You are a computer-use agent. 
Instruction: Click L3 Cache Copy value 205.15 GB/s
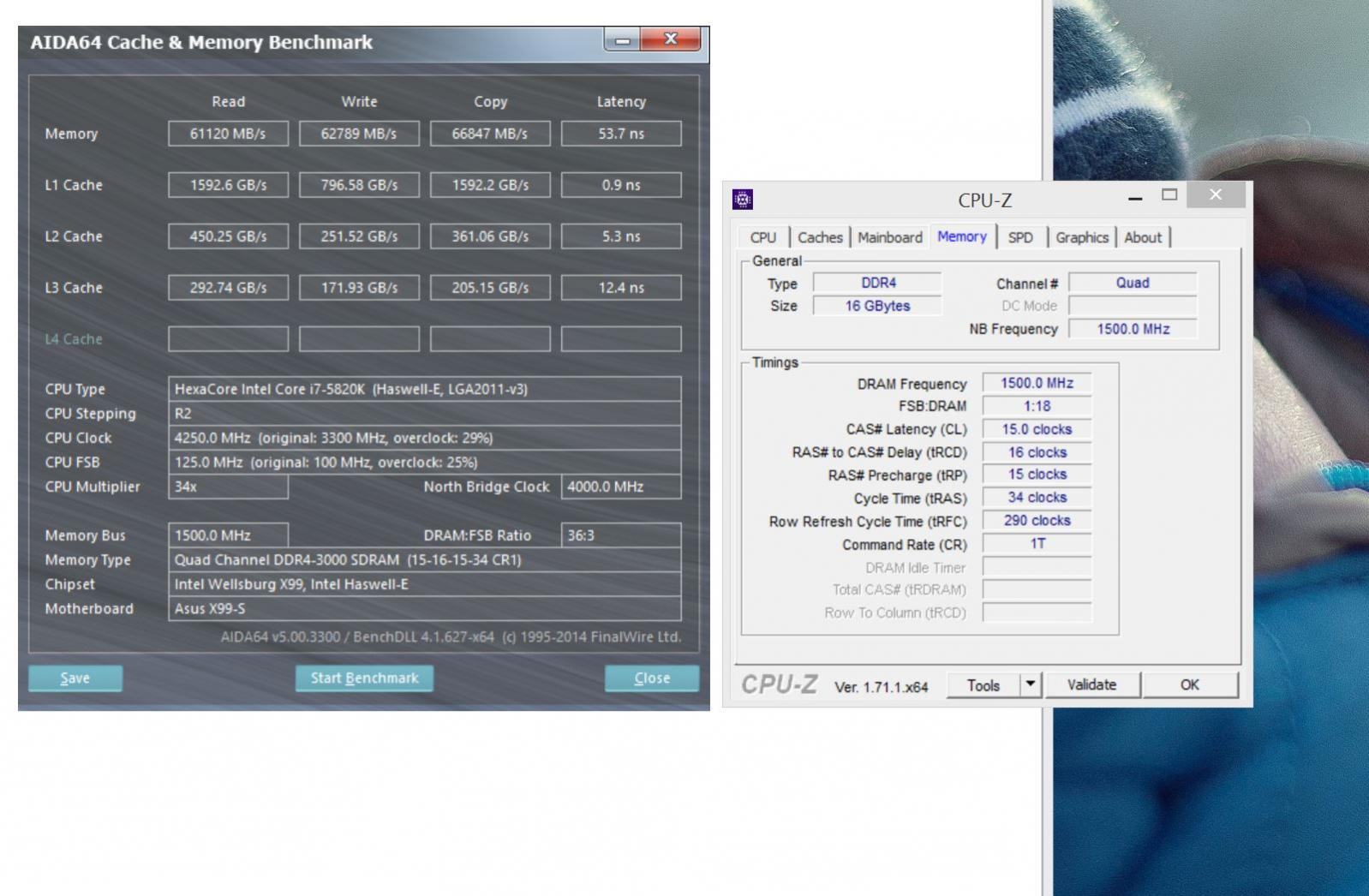pos(490,288)
